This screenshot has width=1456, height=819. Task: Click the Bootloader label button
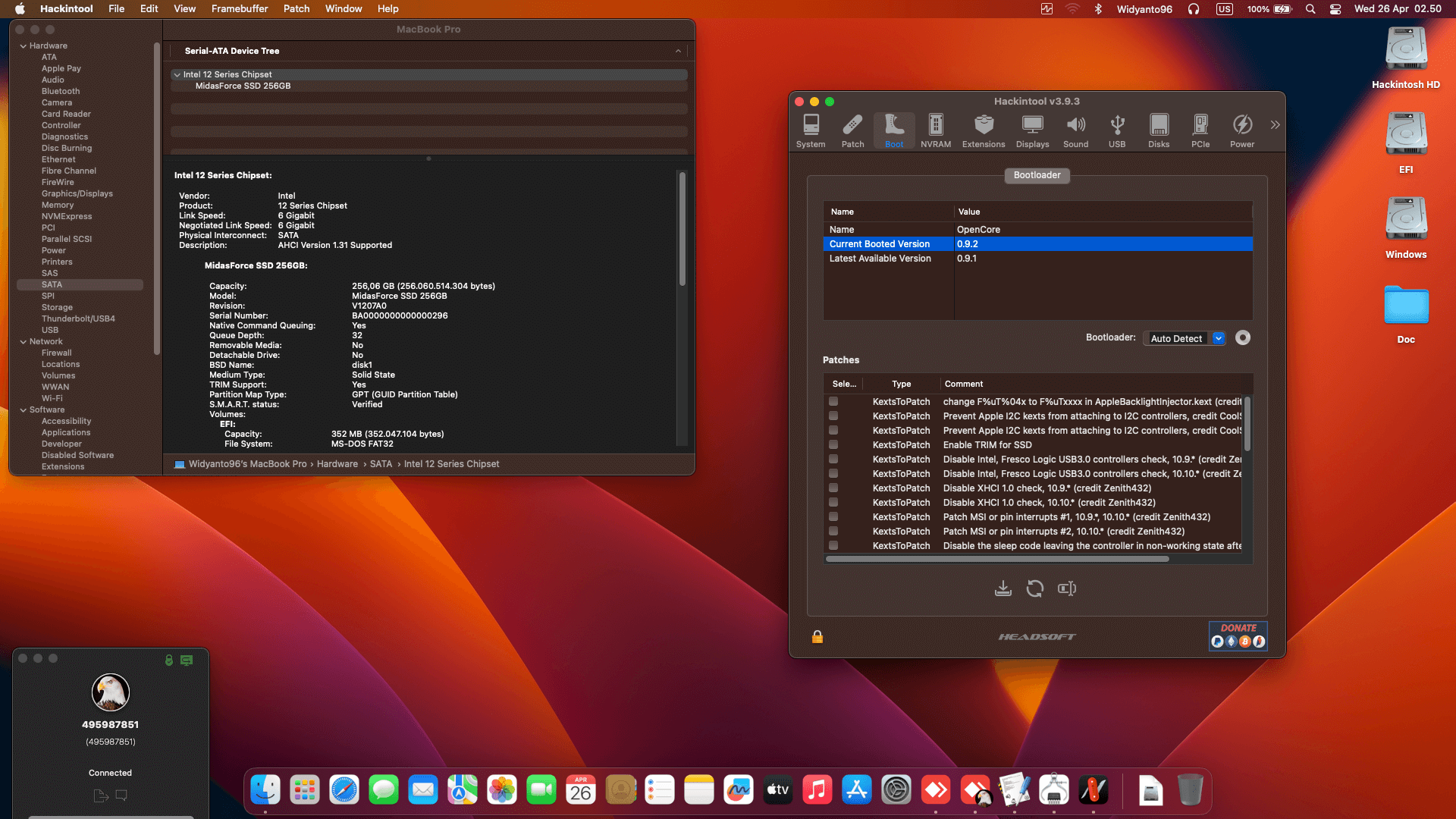pyautogui.click(x=1037, y=175)
